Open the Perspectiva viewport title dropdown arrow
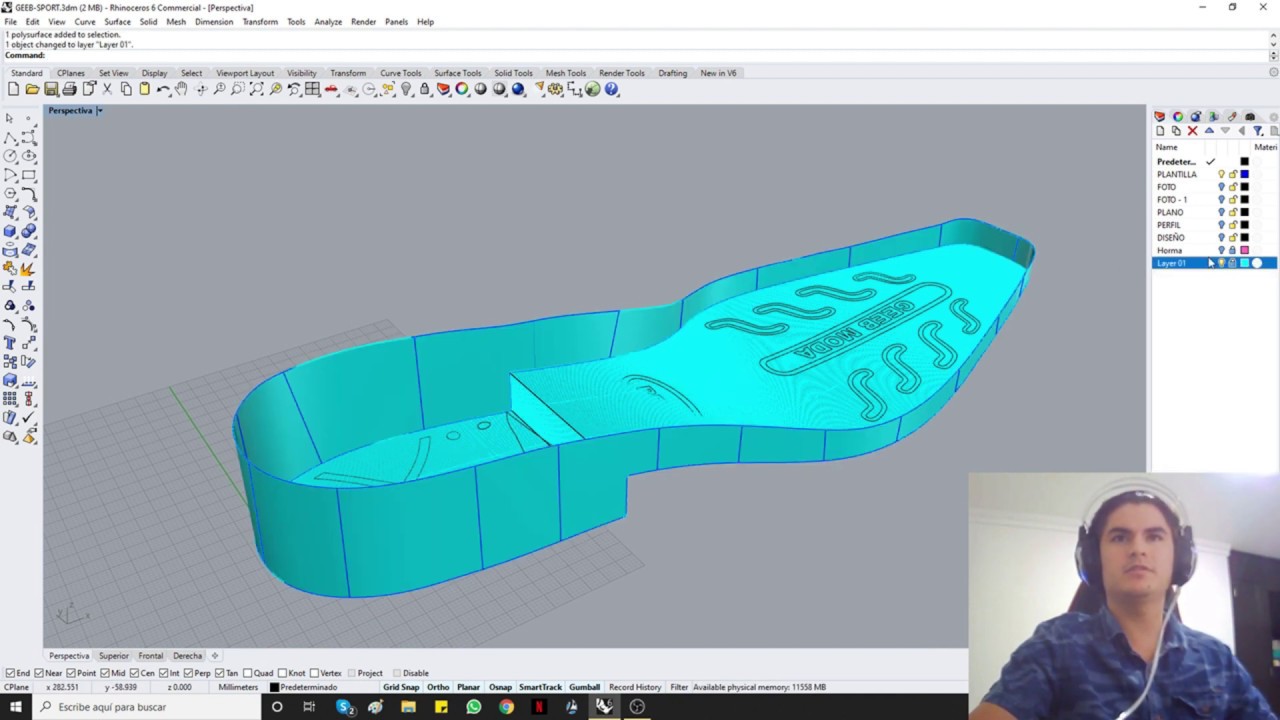The image size is (1280, 720). pyautogui.click(x=99, y=110)
